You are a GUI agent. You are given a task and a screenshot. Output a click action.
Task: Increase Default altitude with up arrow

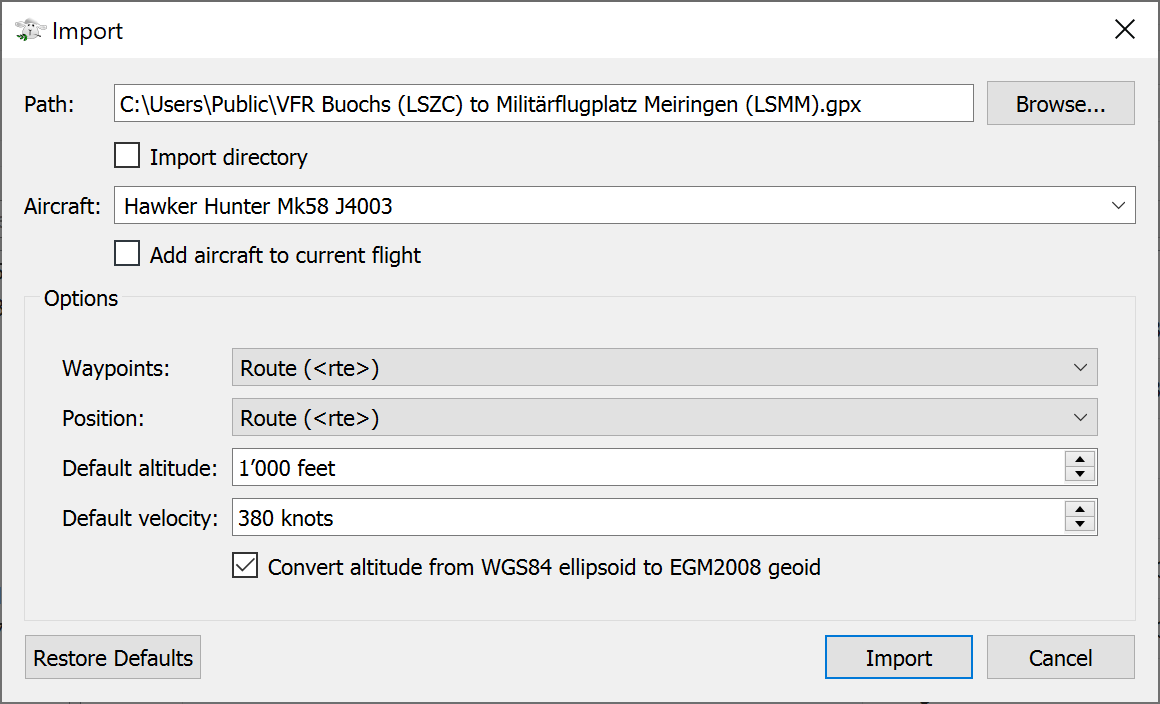point(1080,459)
